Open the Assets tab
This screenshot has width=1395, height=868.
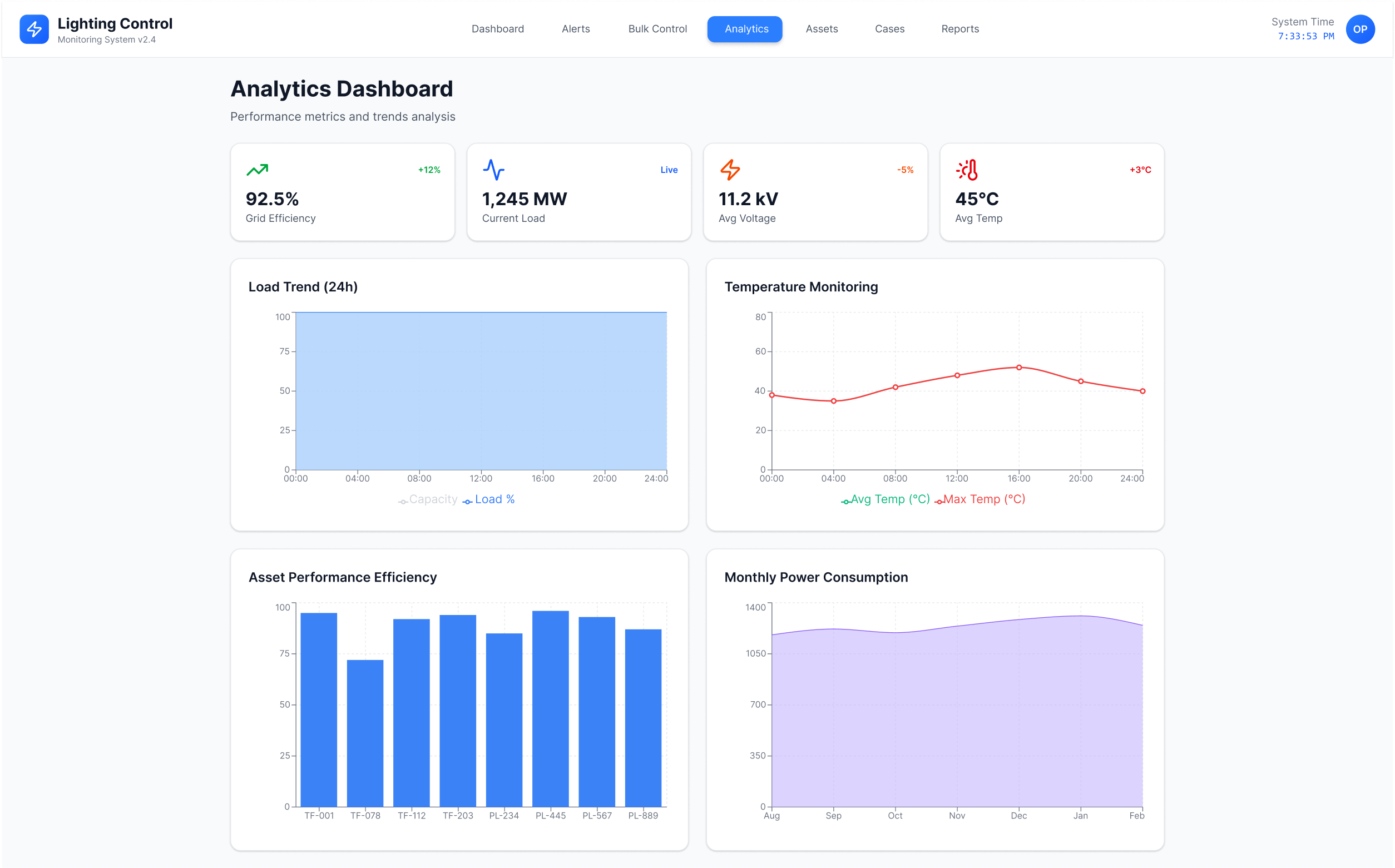tap(822, 29)
